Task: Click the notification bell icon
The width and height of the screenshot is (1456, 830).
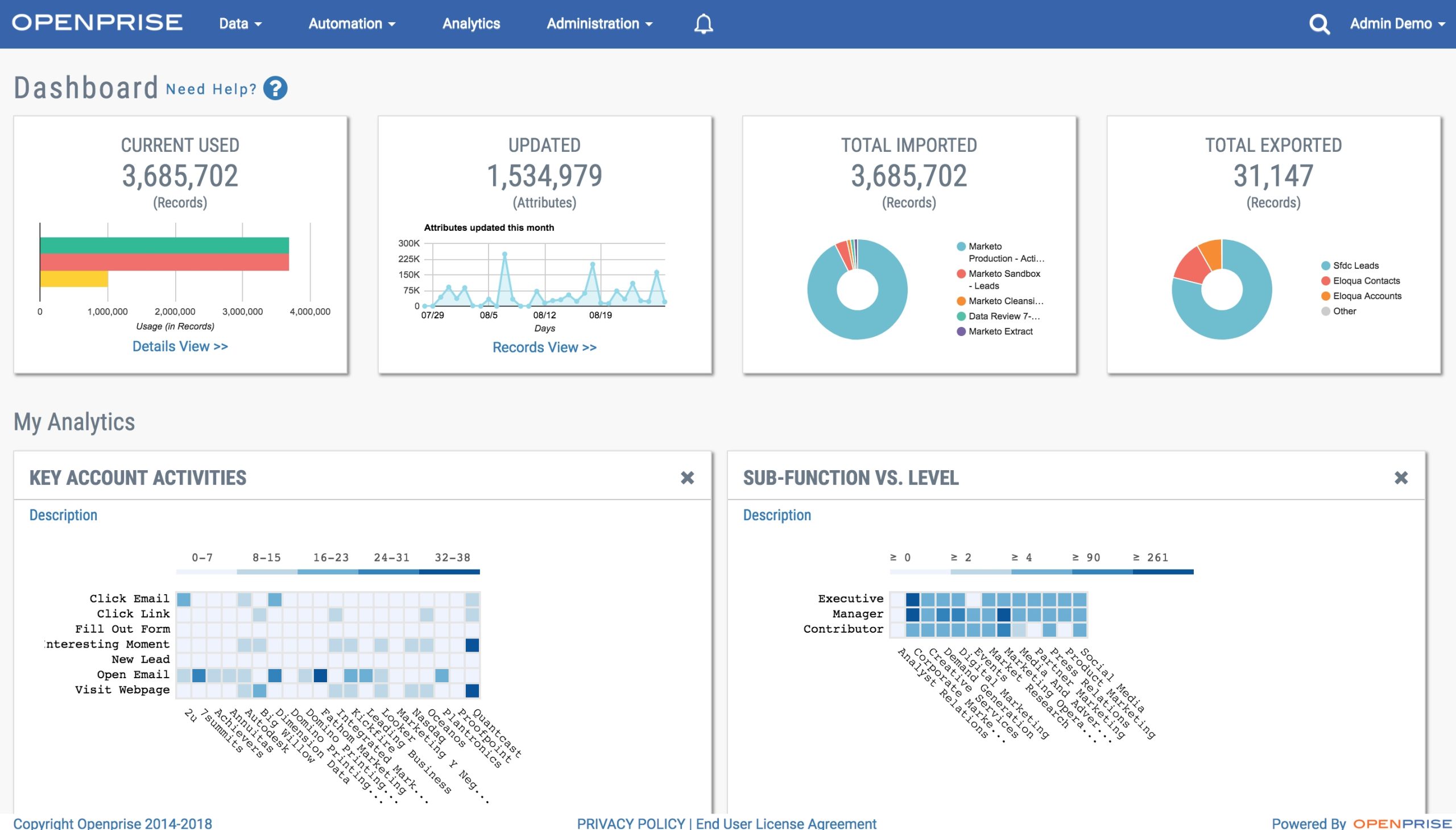Action: [x=703, y=22]
